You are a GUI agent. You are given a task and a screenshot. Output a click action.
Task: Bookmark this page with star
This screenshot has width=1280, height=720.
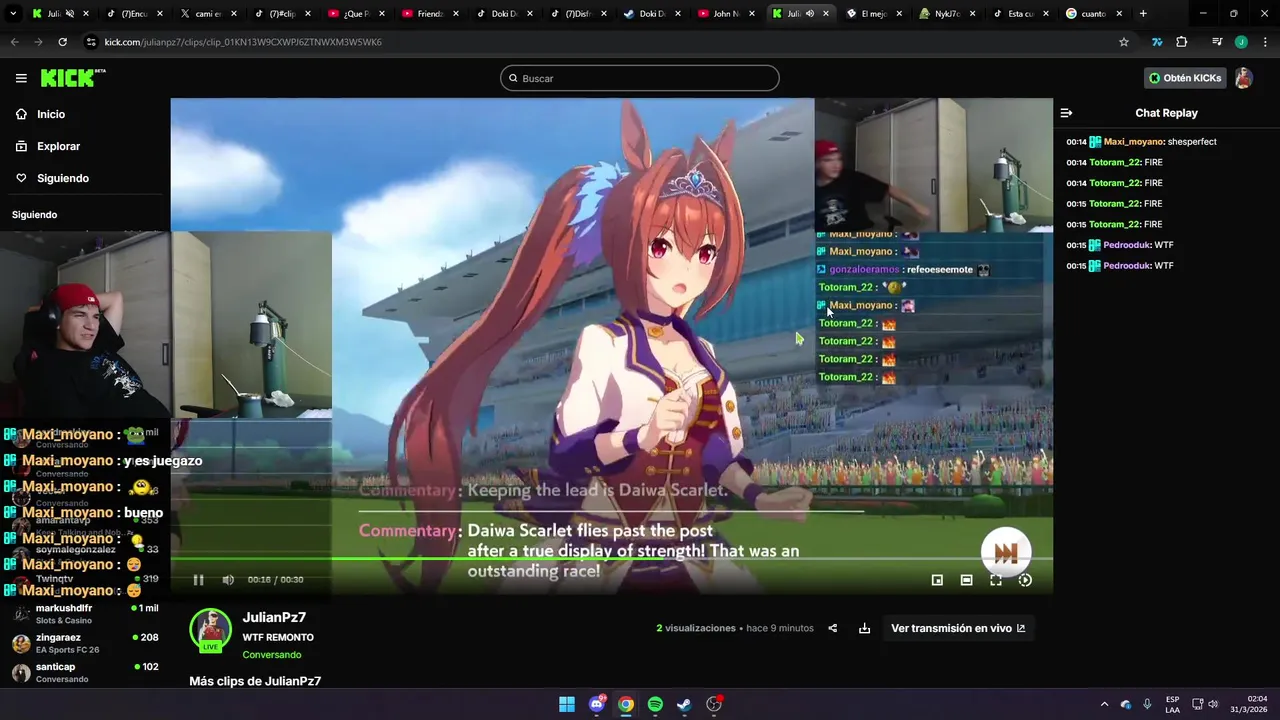click(x=1124, y=42)
